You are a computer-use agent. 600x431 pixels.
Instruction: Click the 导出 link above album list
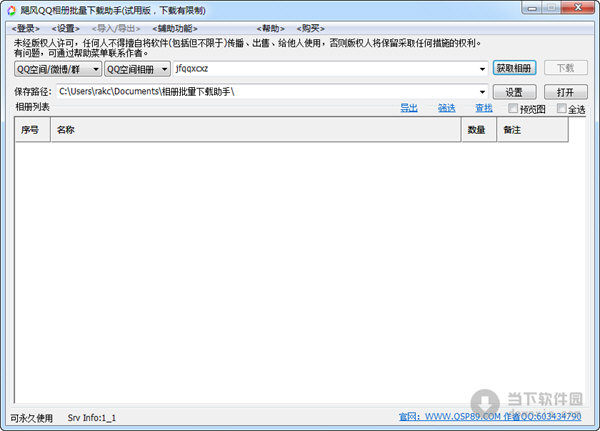[409, 108]
